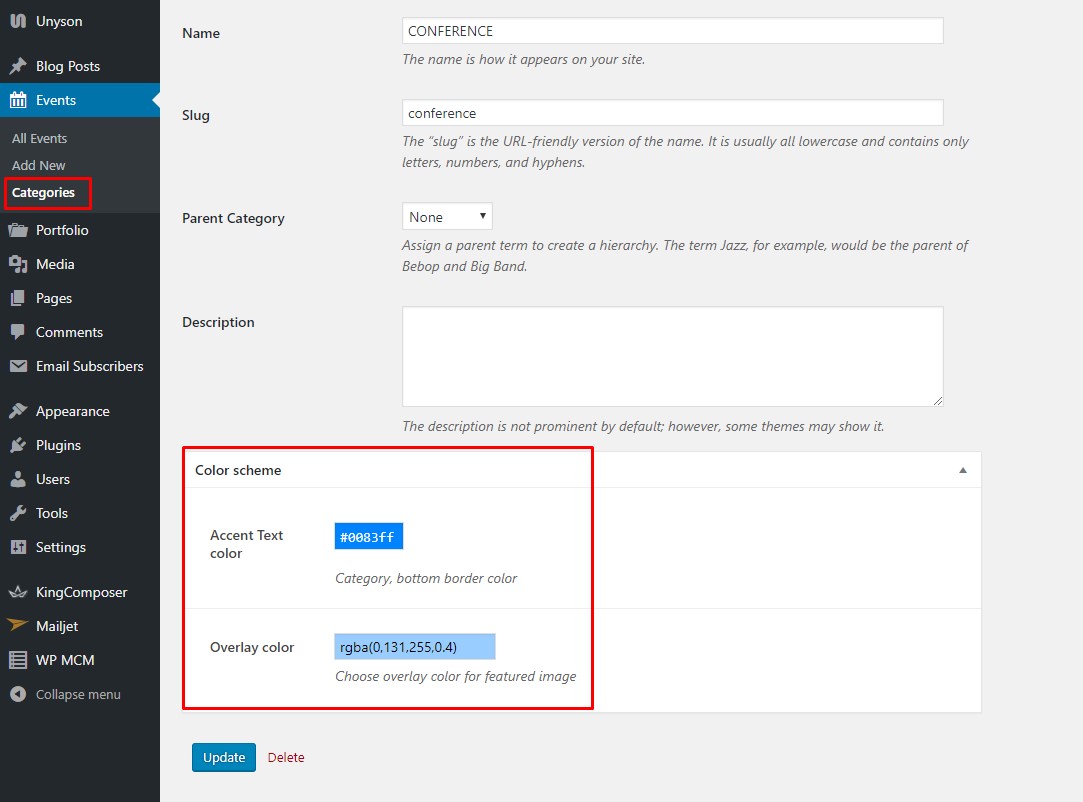Click the Plugins plug icon

(x=17, y=445)
